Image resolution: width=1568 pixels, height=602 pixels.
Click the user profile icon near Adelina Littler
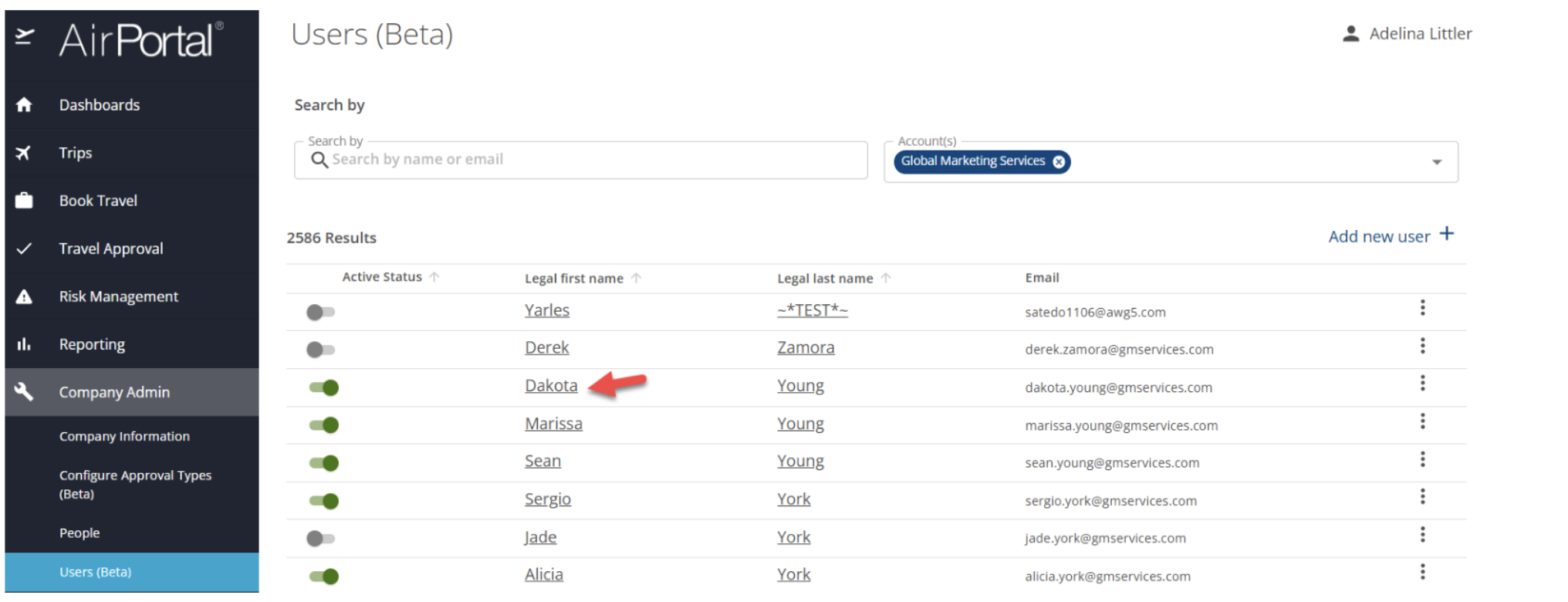click(x=1350, y=34)
